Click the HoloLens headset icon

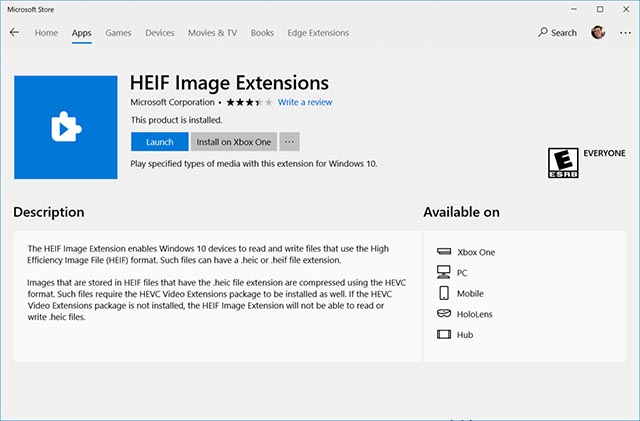pyautogui.click(x=444, y=314)
